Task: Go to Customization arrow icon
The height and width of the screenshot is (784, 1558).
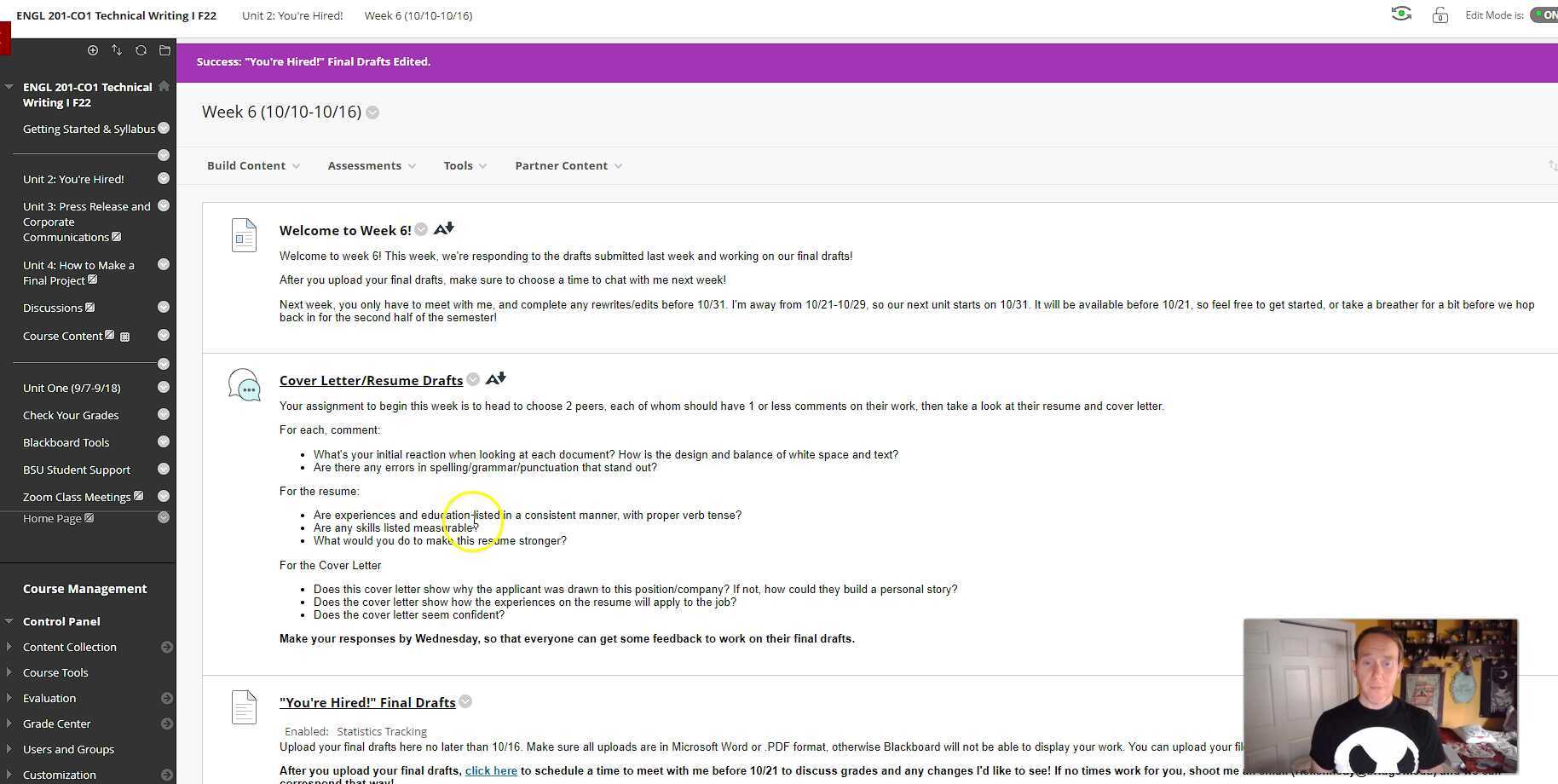Action: pos(167,775)
